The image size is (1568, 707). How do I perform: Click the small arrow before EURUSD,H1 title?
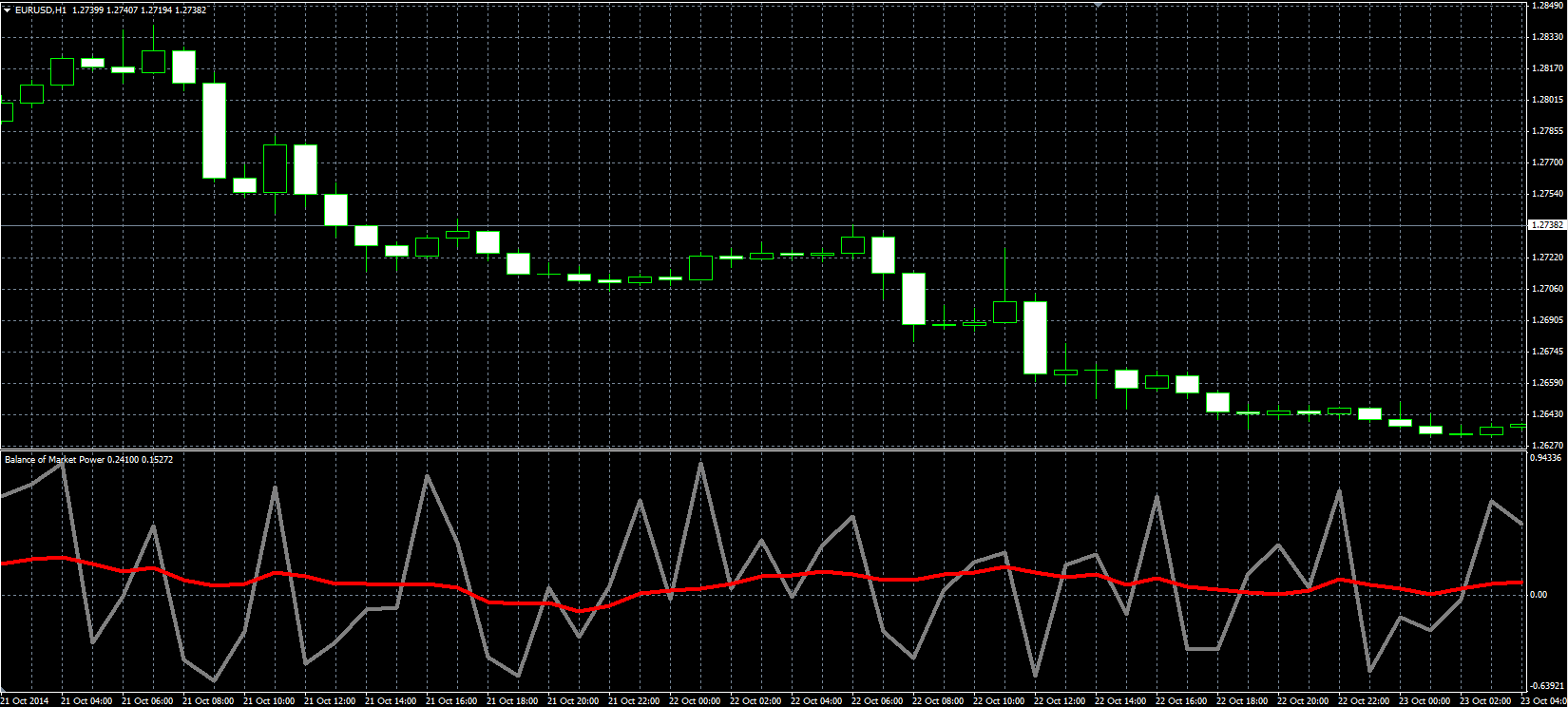point(8,10)
